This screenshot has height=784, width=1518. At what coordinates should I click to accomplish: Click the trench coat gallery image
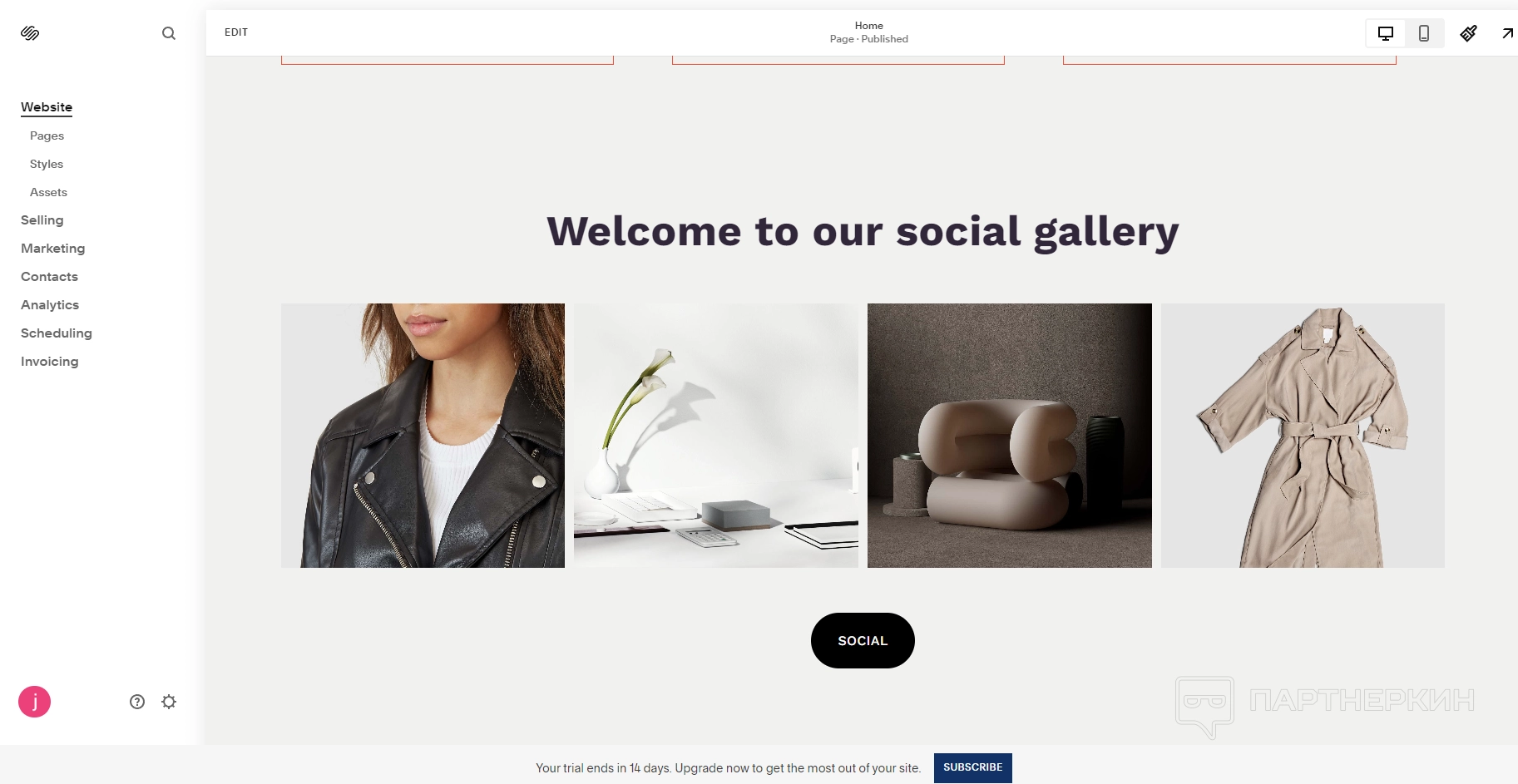[x=1303, y=436]
